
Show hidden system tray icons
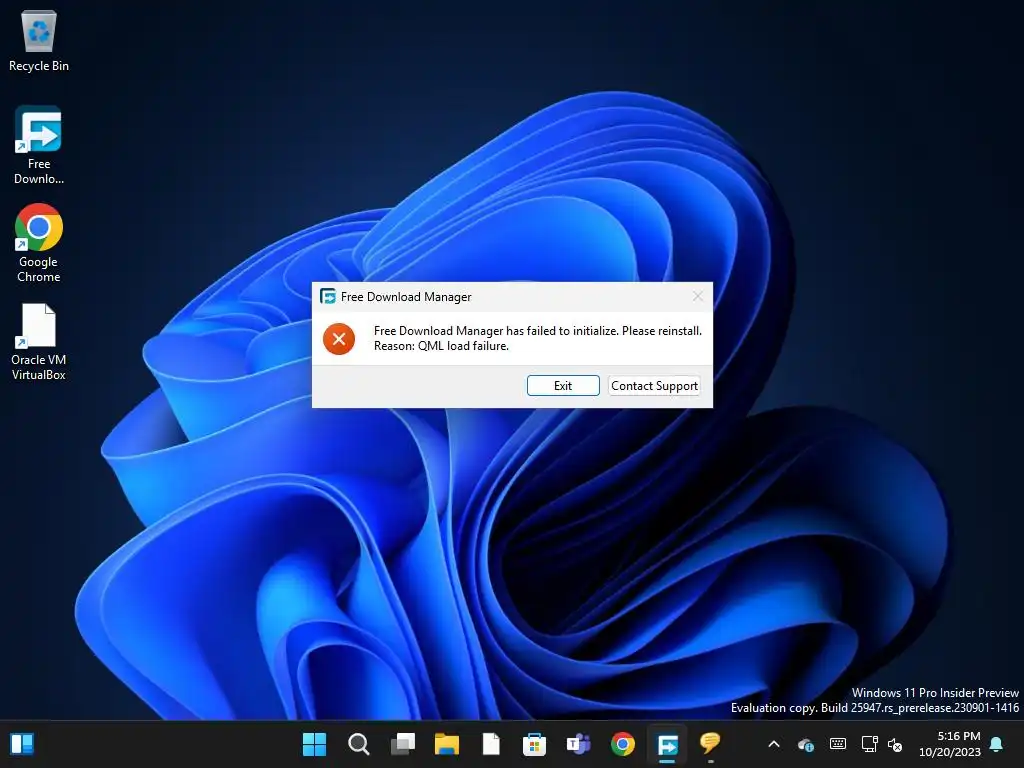774,744
